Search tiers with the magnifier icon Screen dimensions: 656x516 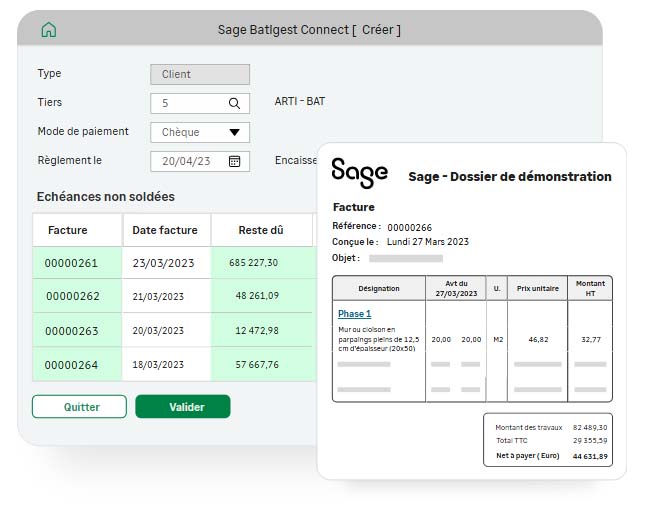[x=234, y=103]
